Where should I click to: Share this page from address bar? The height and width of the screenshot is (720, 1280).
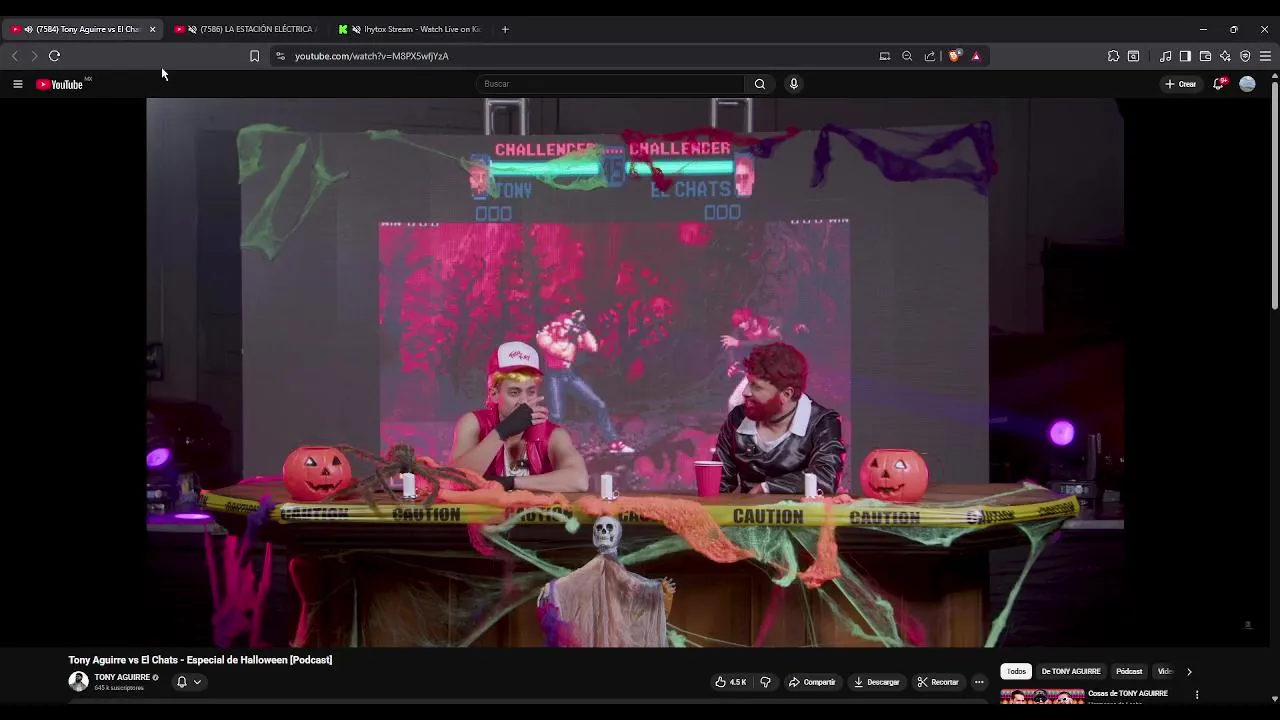click(x=930, y=56)
